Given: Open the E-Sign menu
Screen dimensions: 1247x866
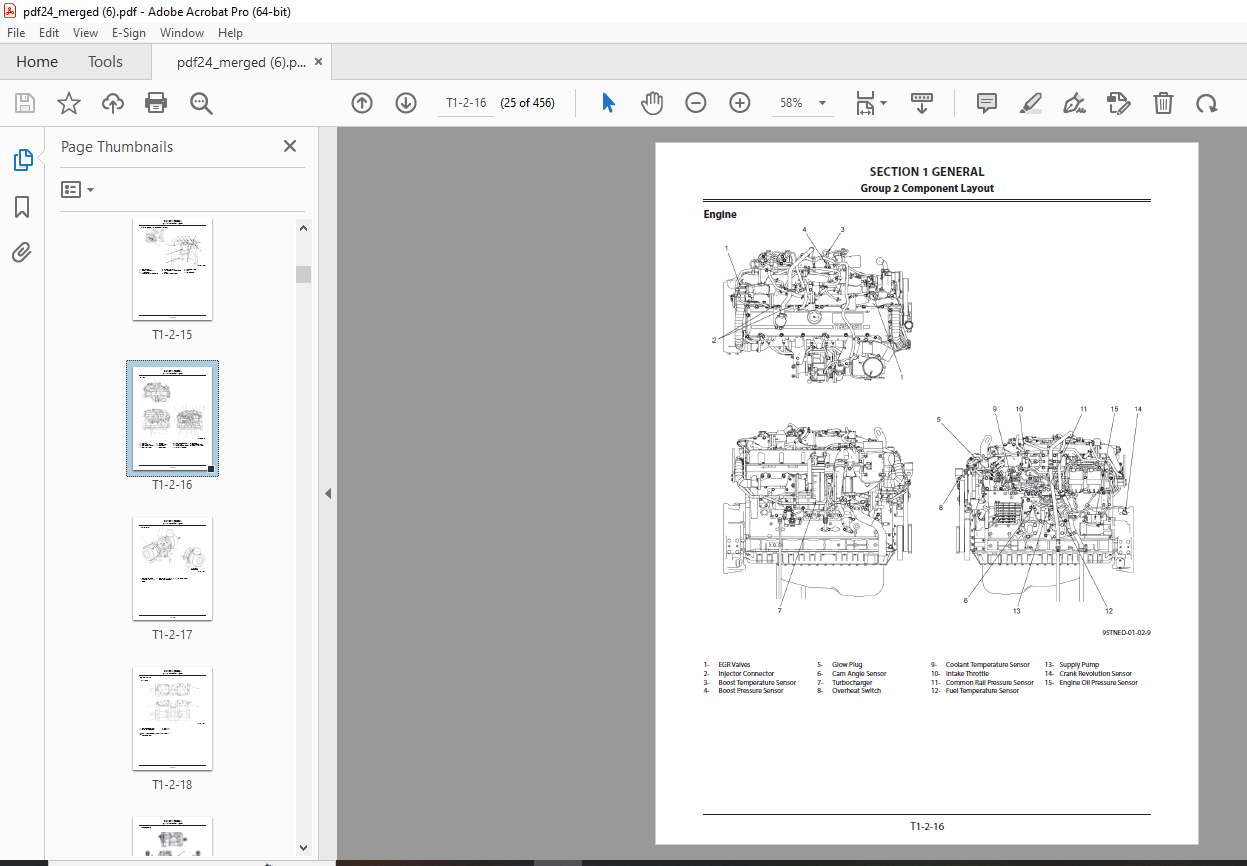Looking at the screenshot, I should (x=129, y=33).
